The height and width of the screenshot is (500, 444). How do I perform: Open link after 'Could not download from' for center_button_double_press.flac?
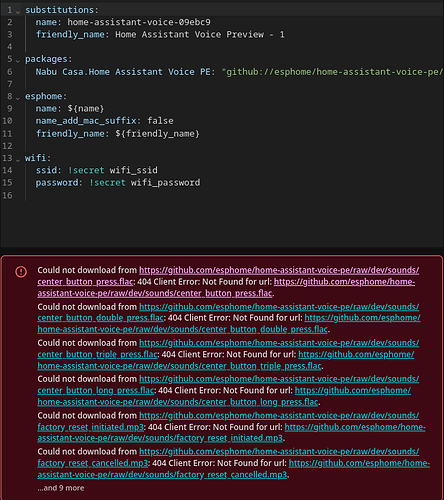[228, 312]
